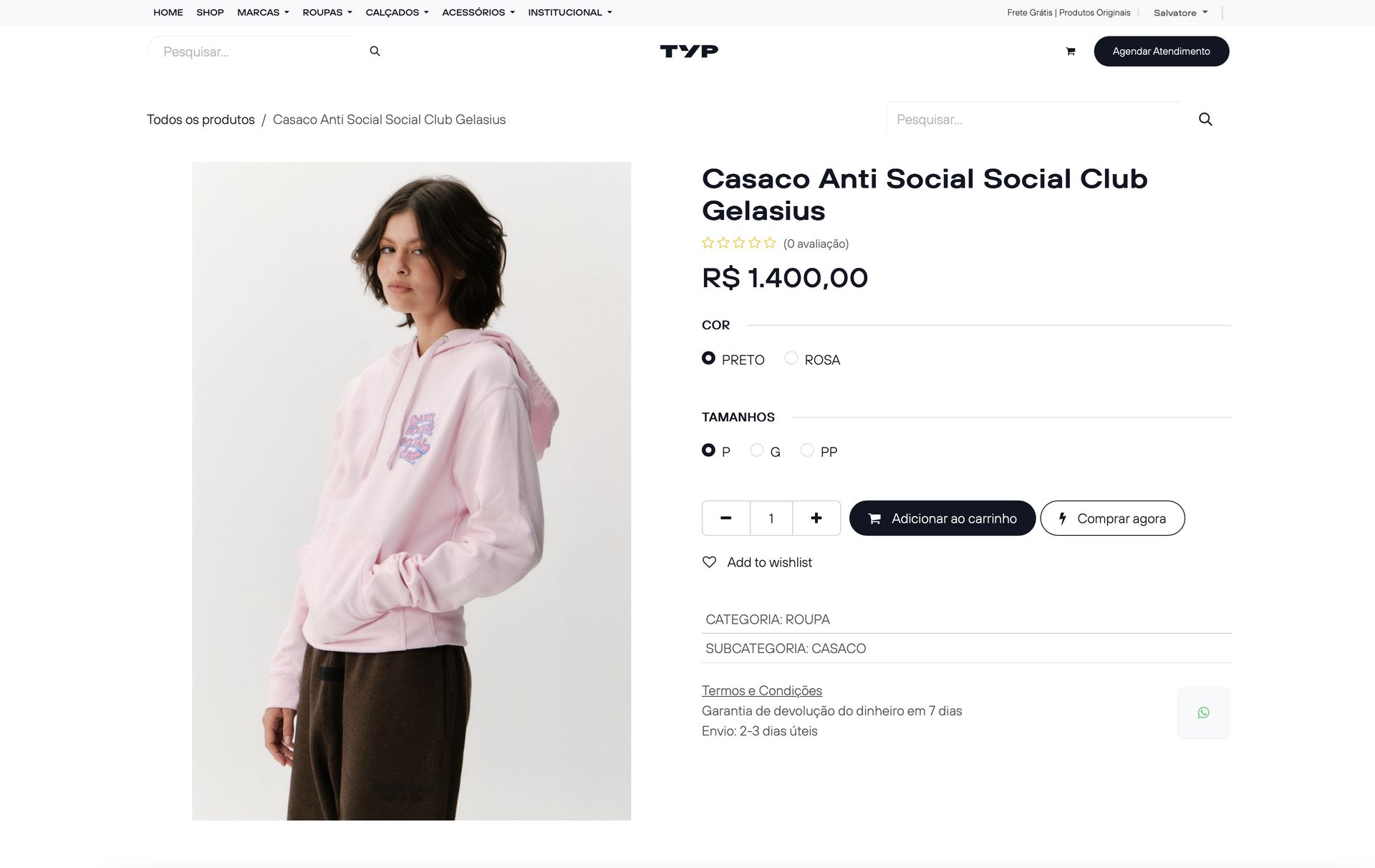Rate product with the fifth star
The height and width of the screenshot is (868, 1375).
tap(770, 243)
